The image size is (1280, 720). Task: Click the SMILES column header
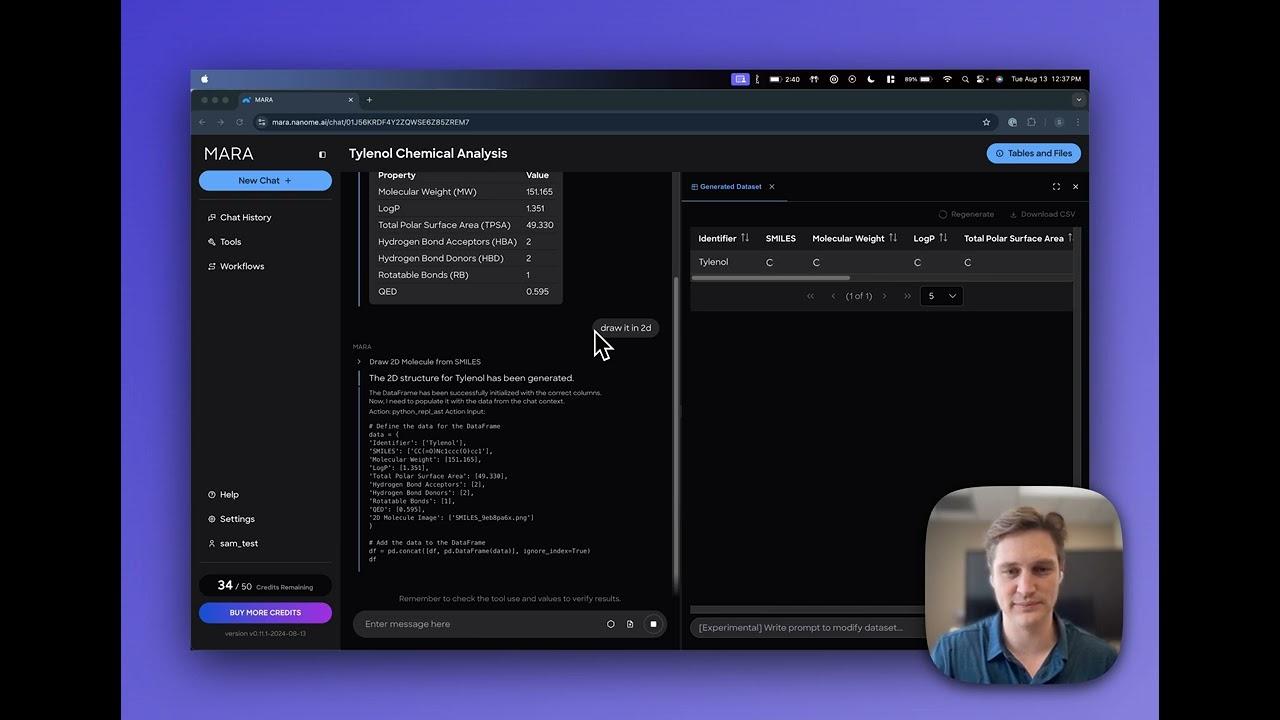pos(781,238)
